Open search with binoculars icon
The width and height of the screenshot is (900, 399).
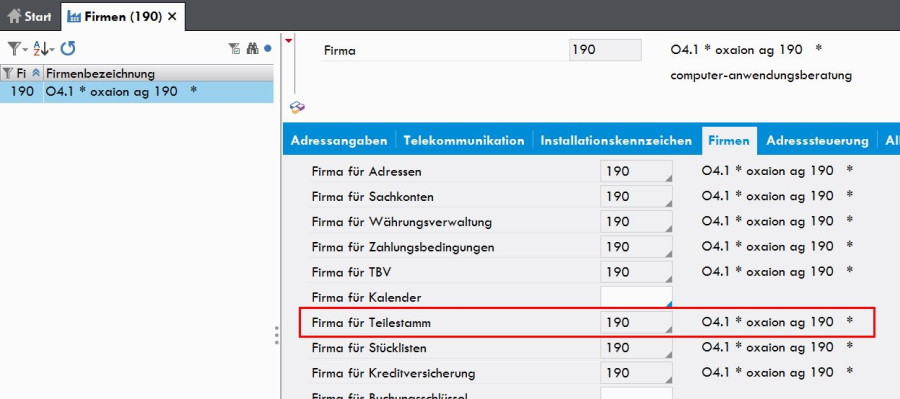[253, 49]
